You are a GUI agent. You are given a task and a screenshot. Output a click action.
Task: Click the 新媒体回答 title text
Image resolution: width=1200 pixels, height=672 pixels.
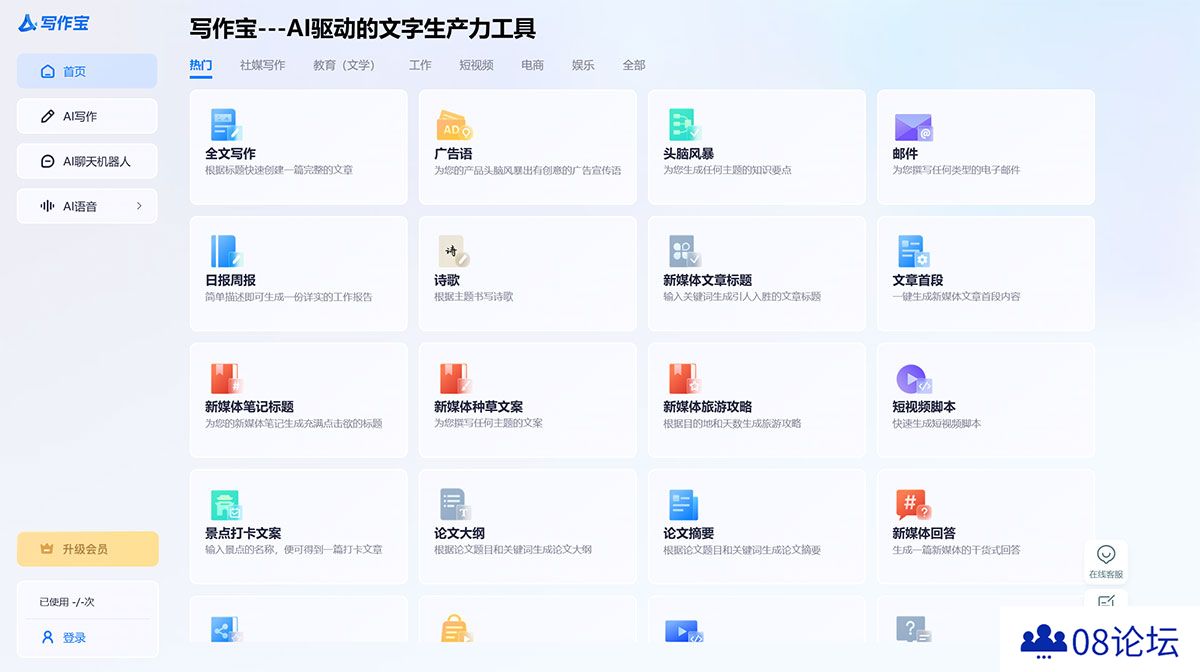coord(924,533)
